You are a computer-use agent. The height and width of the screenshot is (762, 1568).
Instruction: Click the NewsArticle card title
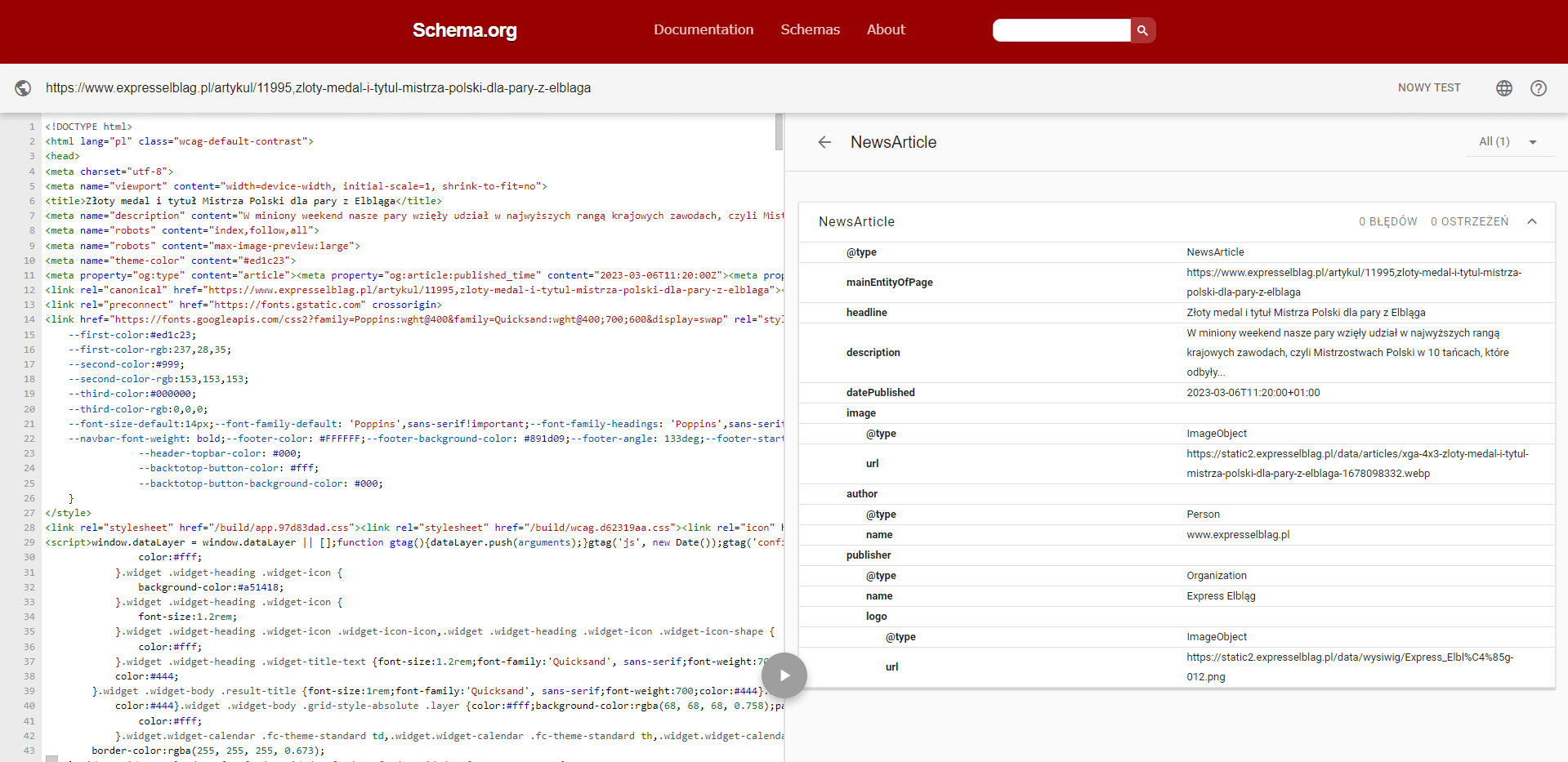(856, 221)
